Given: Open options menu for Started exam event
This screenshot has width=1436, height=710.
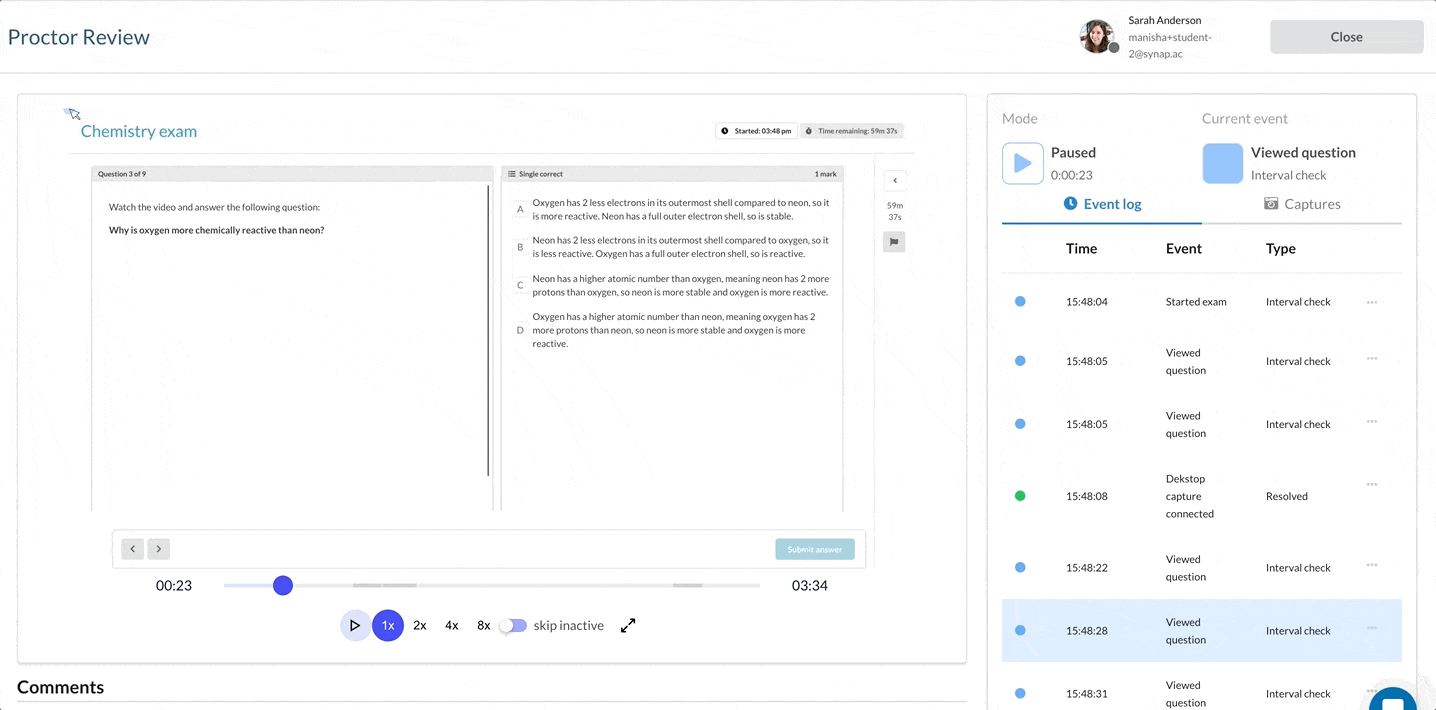Looking at the screenshot, I should click(x=1371, y=302).
